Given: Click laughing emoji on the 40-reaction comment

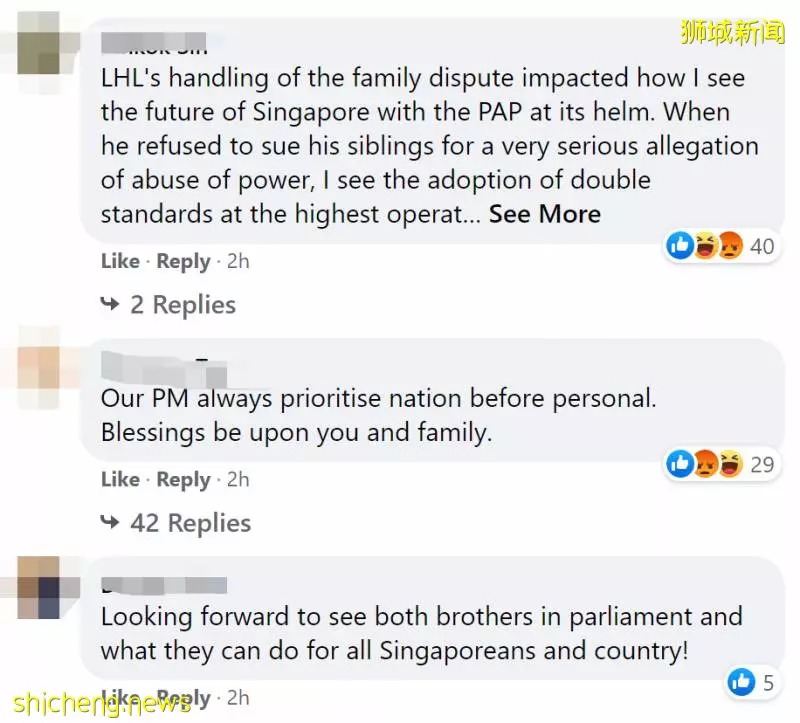Looking at the screenshot, I should pyautogui.click(x=706, y=246).
